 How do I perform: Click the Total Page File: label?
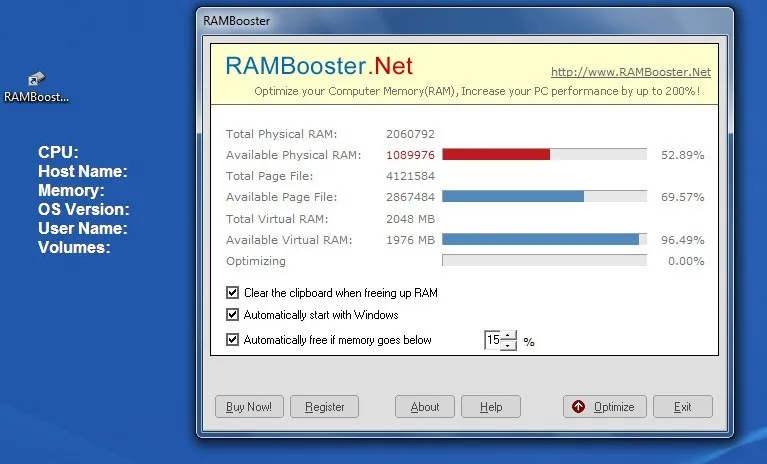[x=270, y=176]
